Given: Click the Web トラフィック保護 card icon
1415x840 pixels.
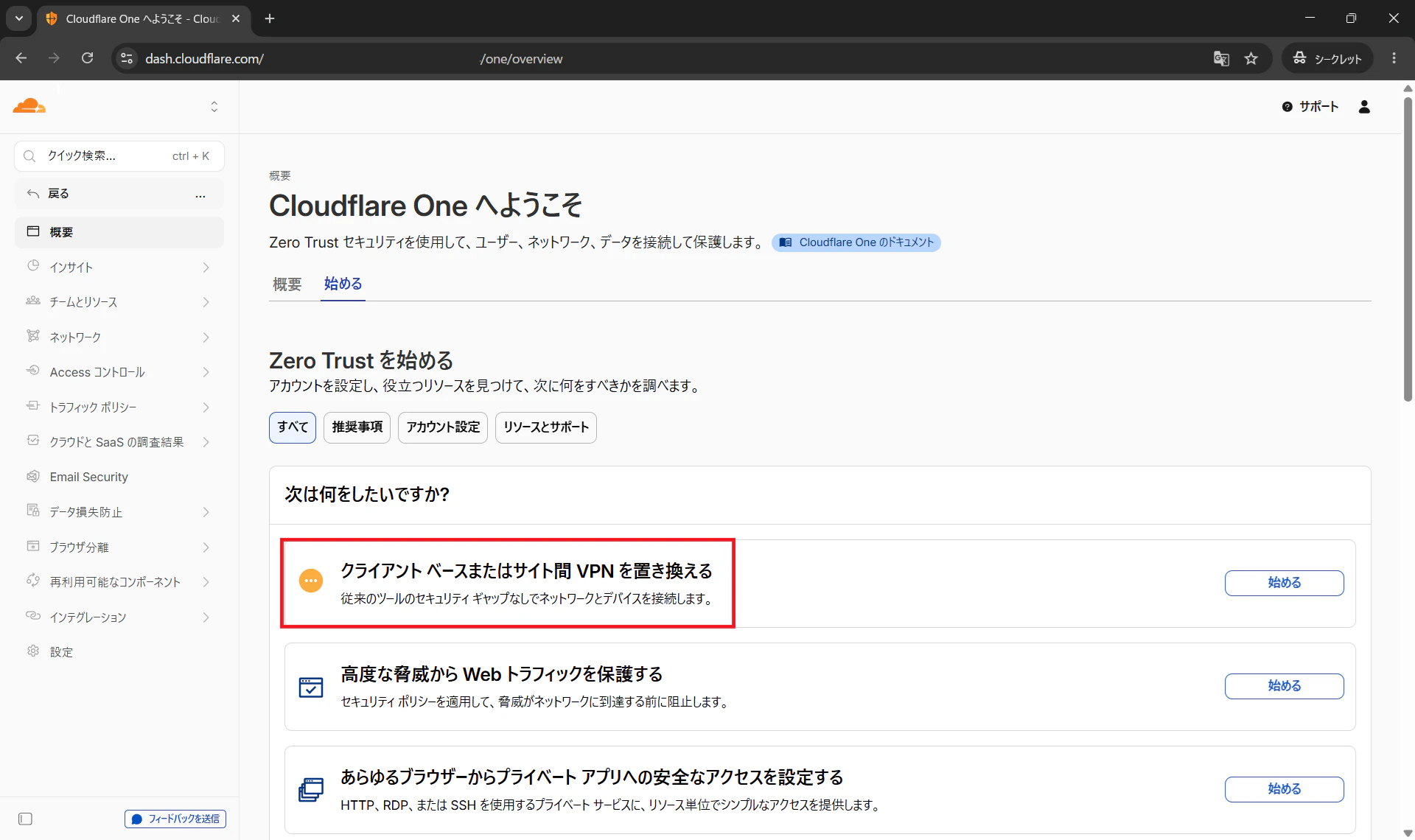Looking at the screenshot, I should 311,687.
